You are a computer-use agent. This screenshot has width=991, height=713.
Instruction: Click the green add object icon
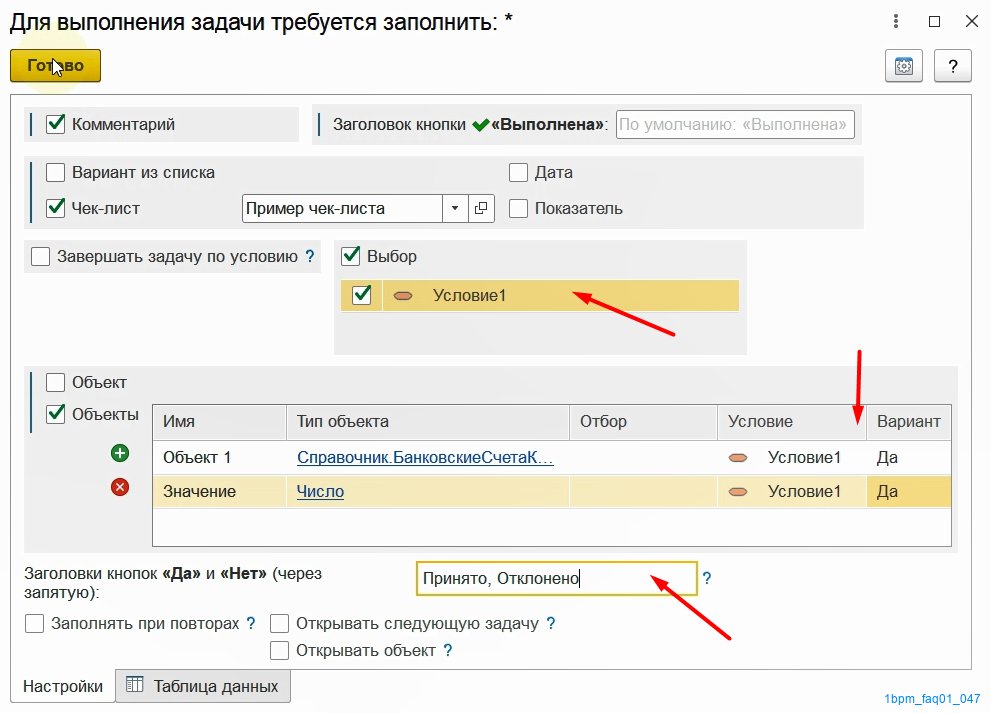tap(119, 453)
